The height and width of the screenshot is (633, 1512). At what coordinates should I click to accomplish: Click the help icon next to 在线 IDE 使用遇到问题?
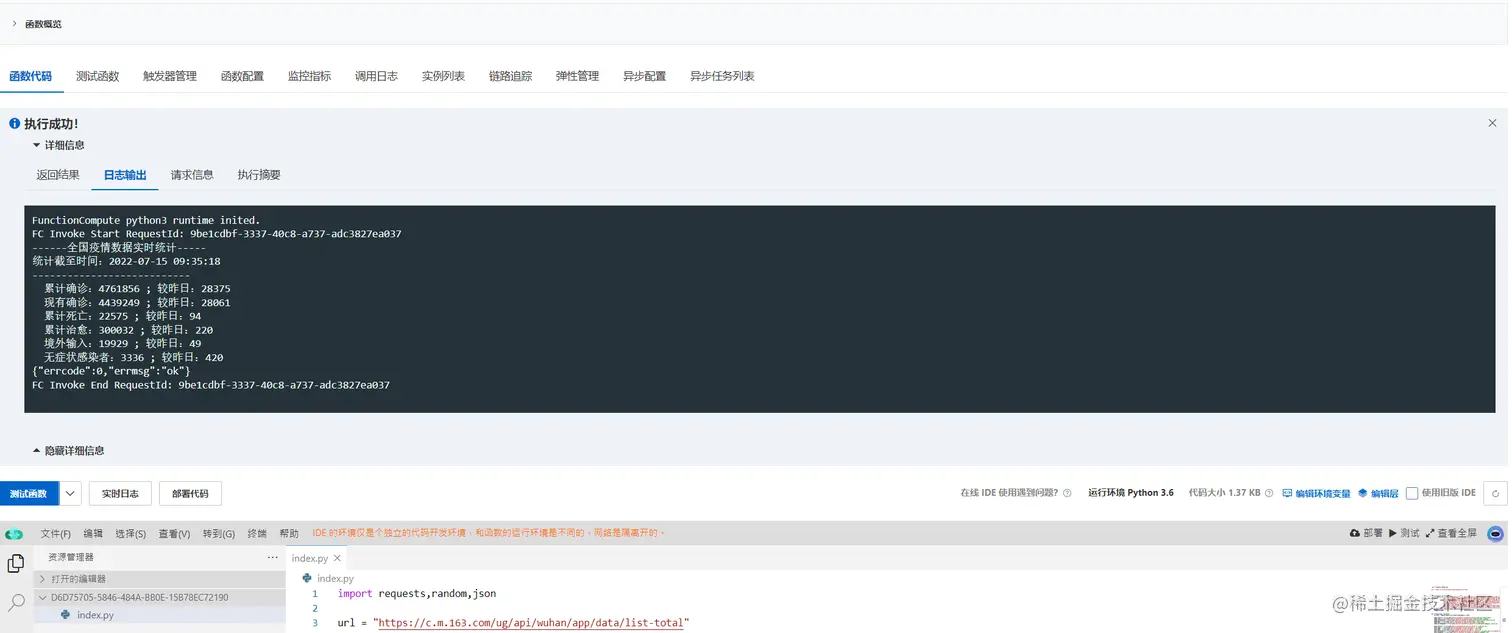pos(1067,493)
